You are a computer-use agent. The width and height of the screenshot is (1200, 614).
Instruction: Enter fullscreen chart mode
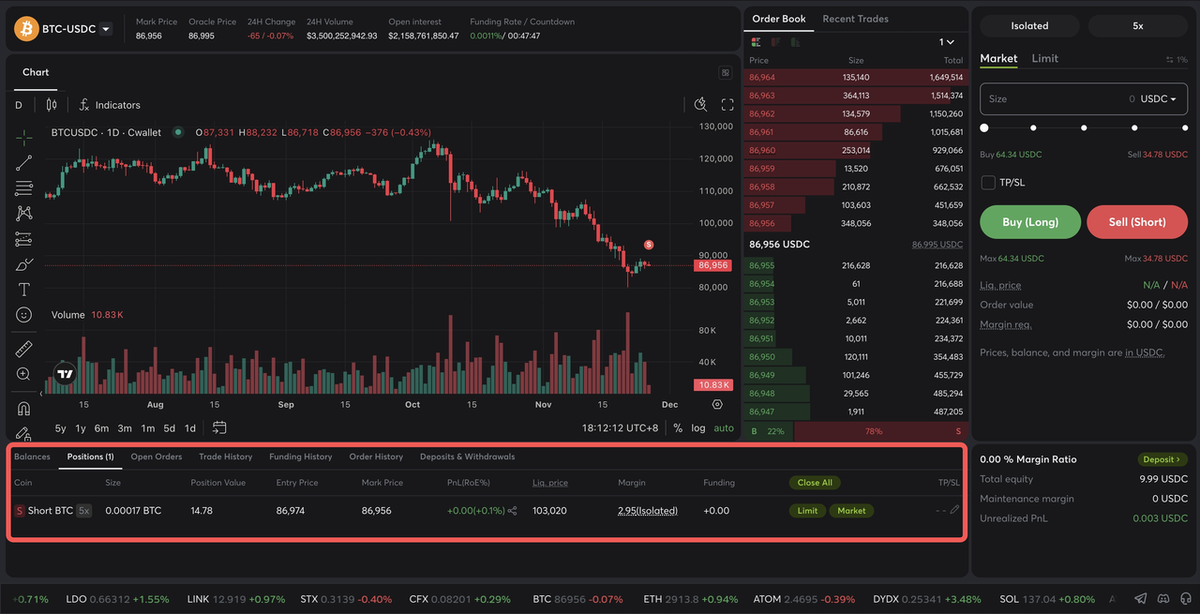[x=727, y=105]
